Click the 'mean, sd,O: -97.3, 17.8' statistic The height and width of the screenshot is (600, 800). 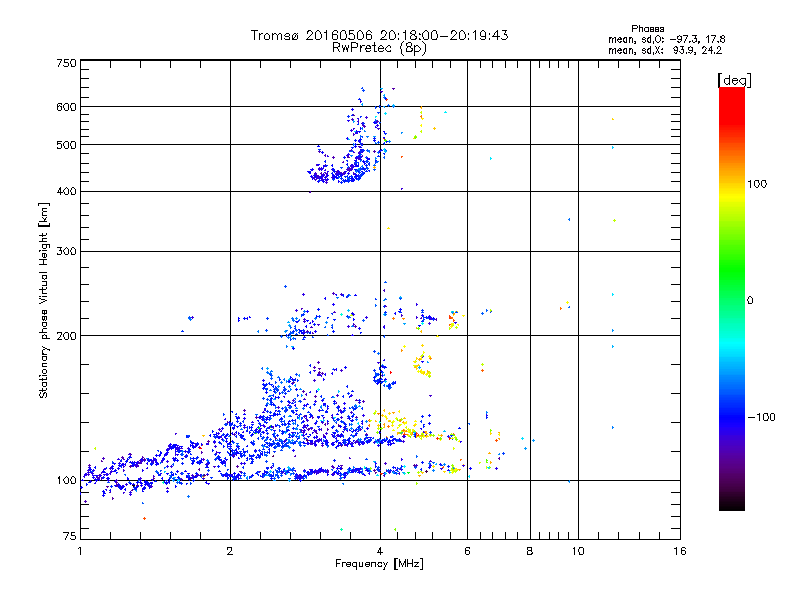[666, 39]
